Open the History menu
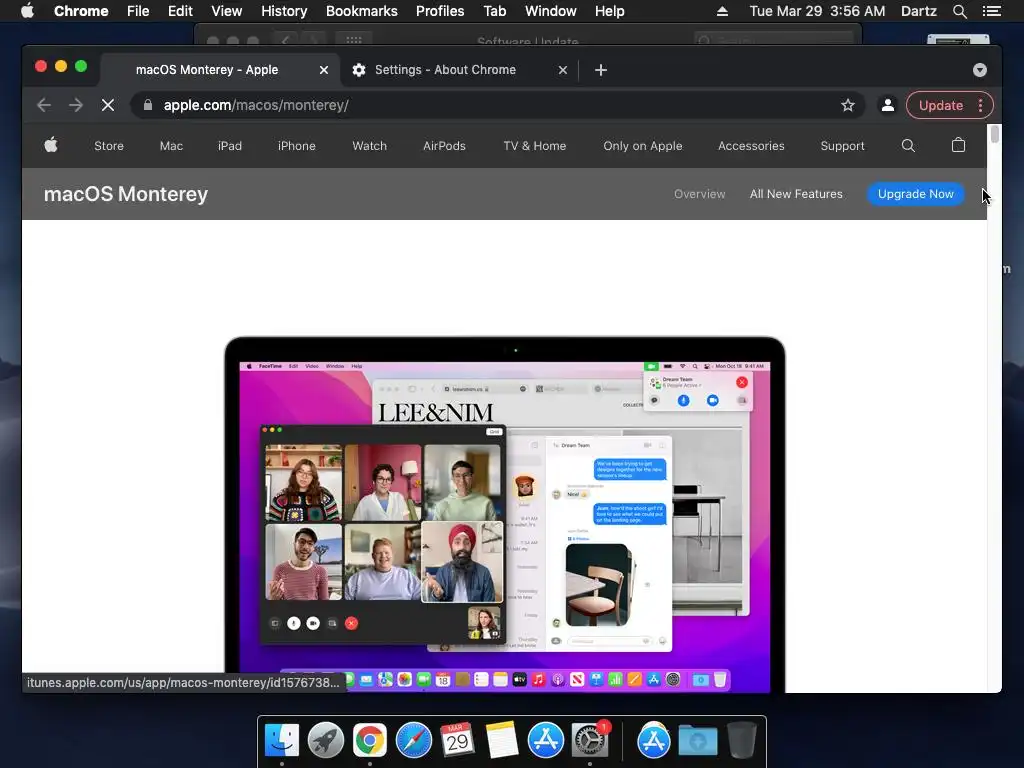 (x=284, y=11)
